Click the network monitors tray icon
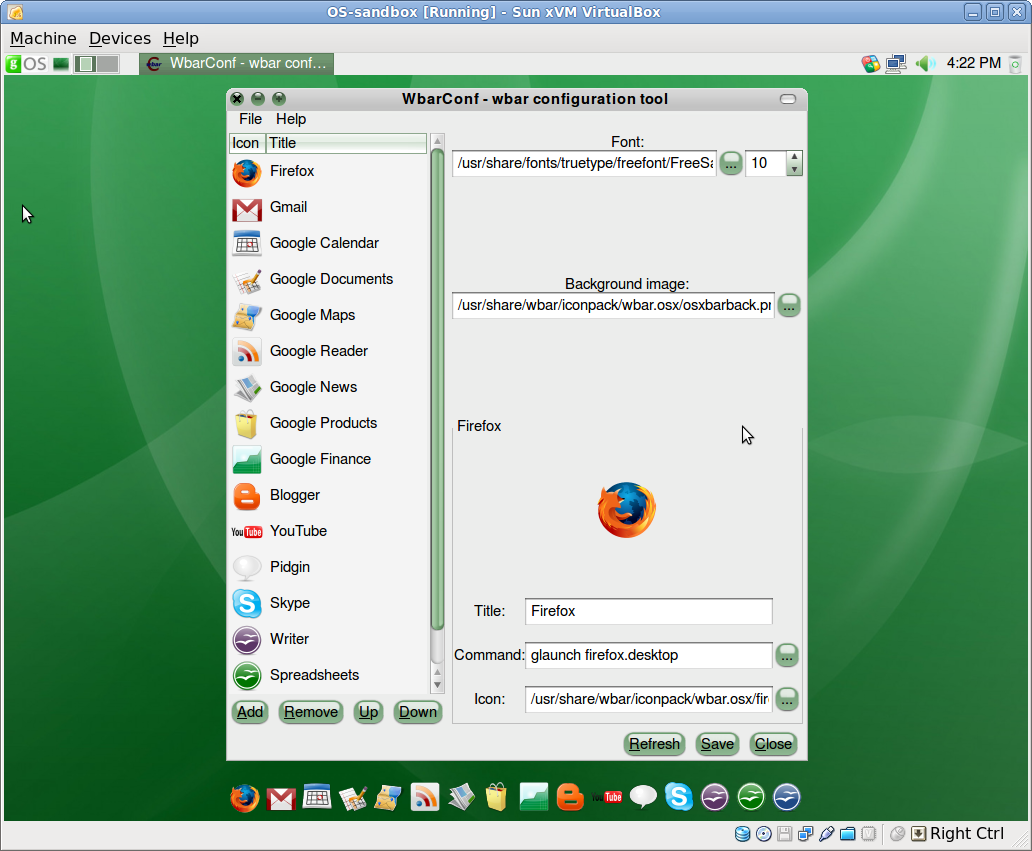The height and width of the screenshot is (851, 1032). pos(896,63)
